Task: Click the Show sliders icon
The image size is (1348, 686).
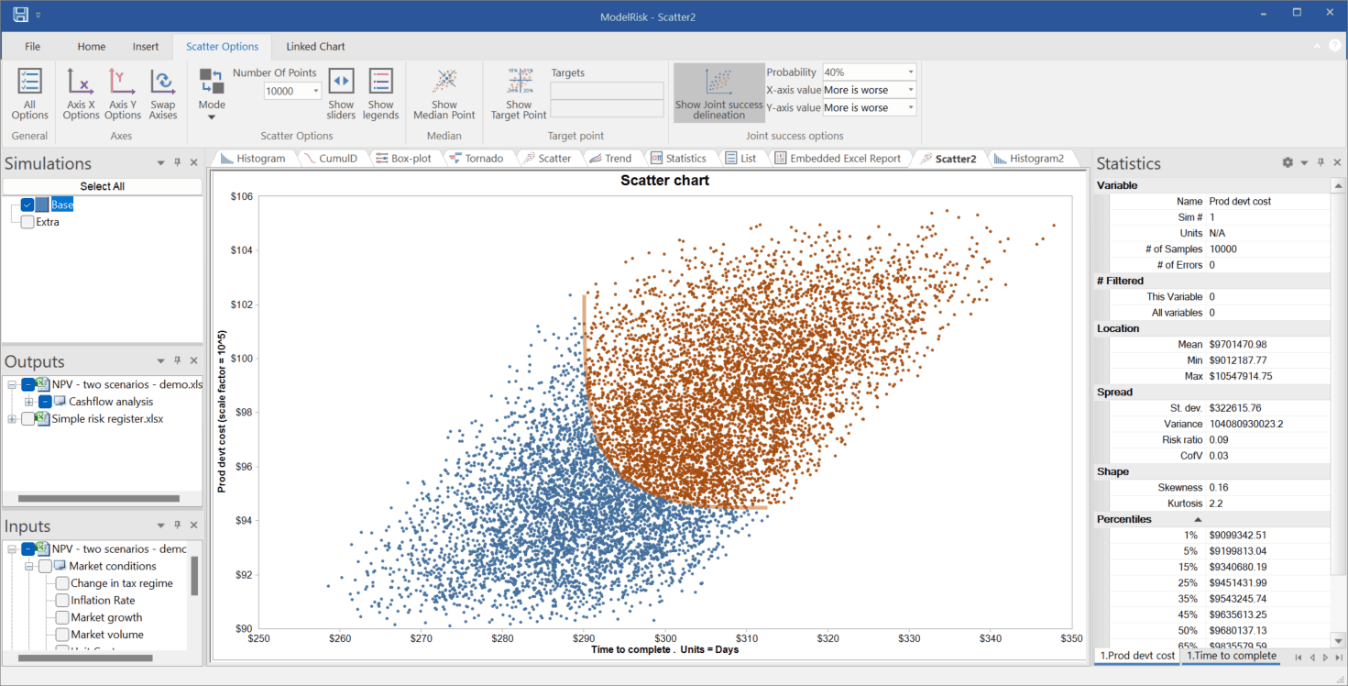Action: pos(341,93)
